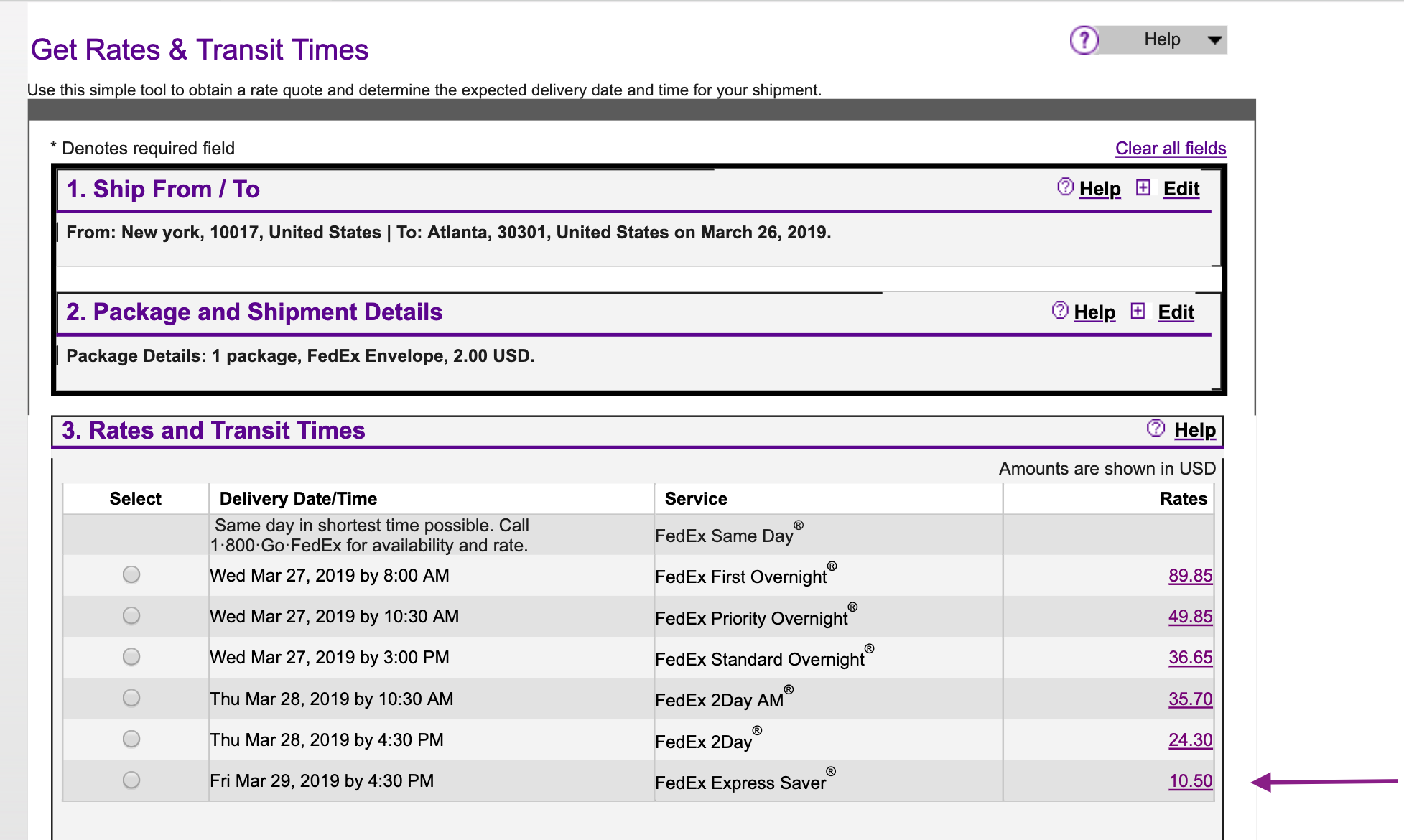Expand Package and Shipment Details with plus icon

(x=1138, y=311)
